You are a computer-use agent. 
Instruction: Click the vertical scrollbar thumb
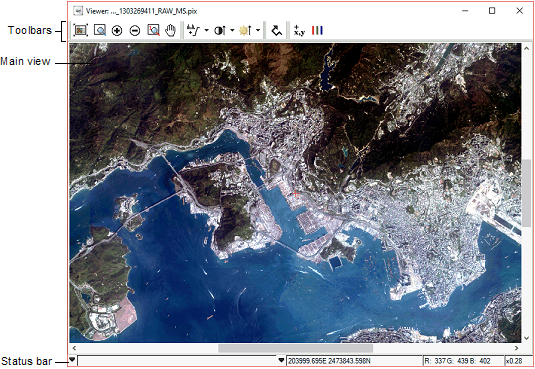pos(526,193)
